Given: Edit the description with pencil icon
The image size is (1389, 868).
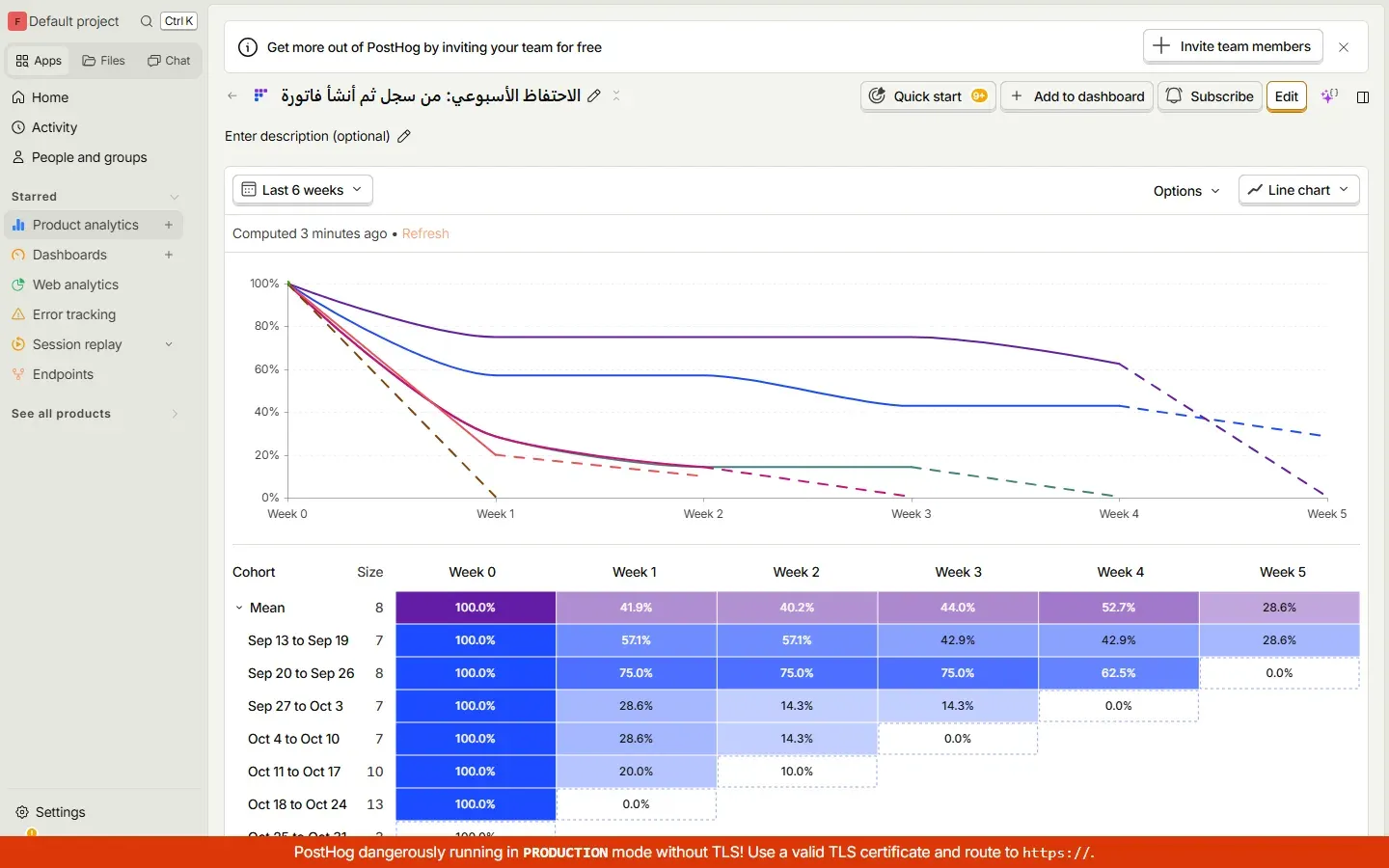Looking at the screenshot, I should pyautogui.click(x=404, y=136).
